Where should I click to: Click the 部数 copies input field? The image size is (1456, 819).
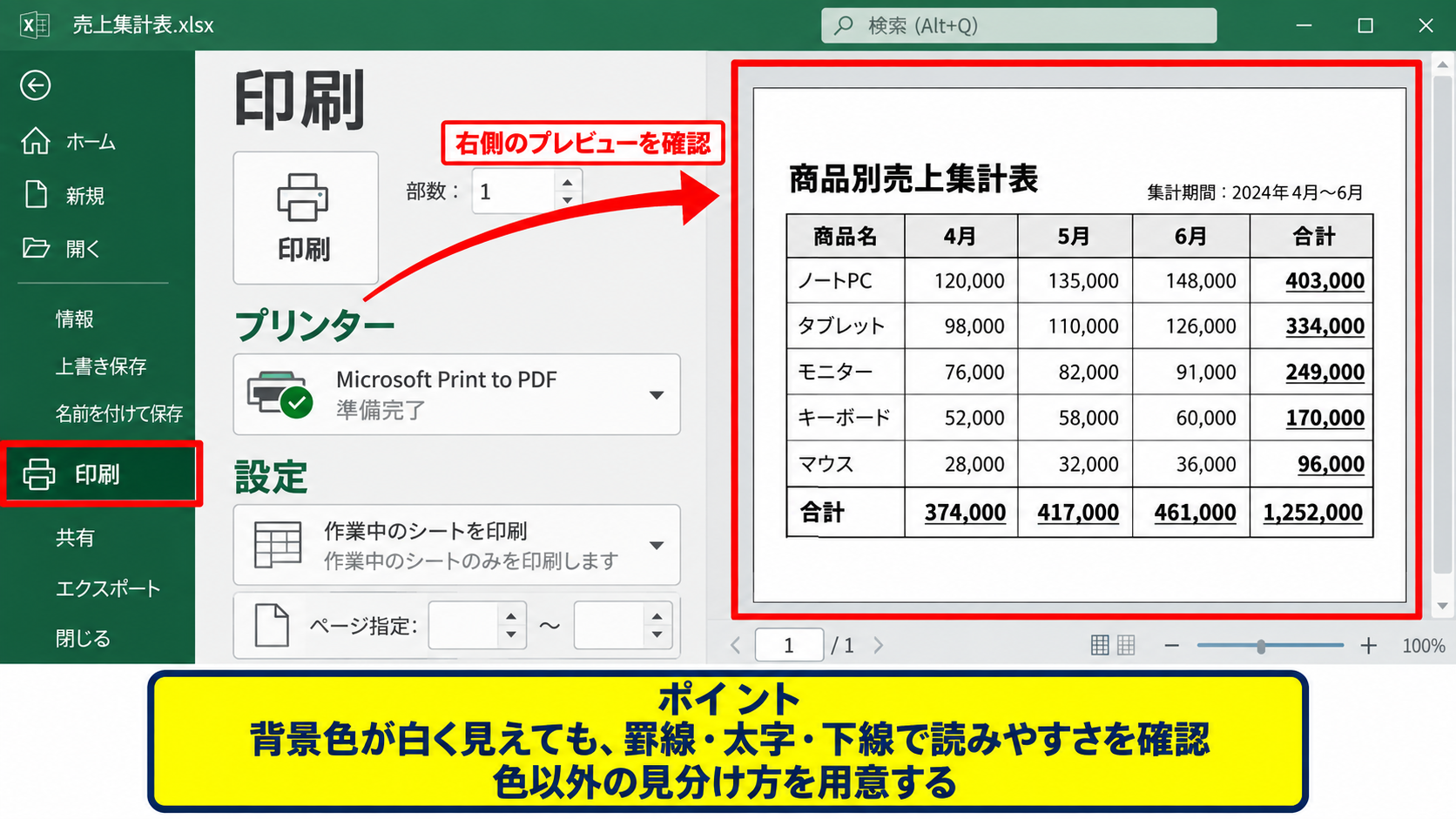click(514, 191)
